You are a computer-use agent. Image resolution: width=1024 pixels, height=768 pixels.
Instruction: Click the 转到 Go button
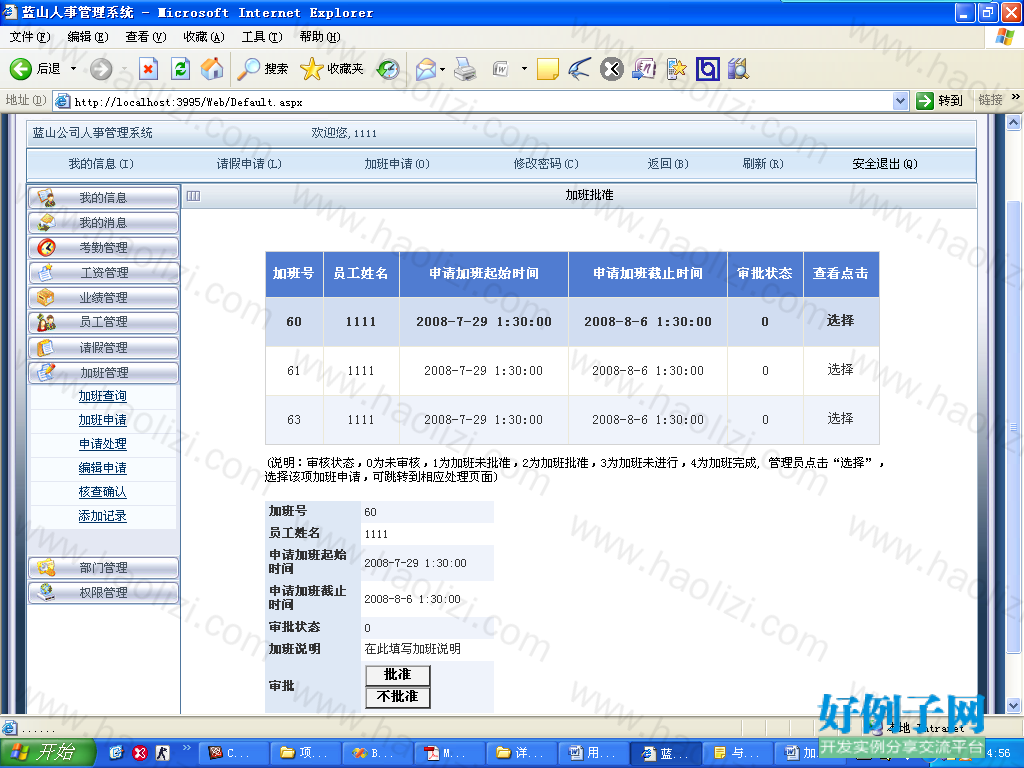pos(940,101)
